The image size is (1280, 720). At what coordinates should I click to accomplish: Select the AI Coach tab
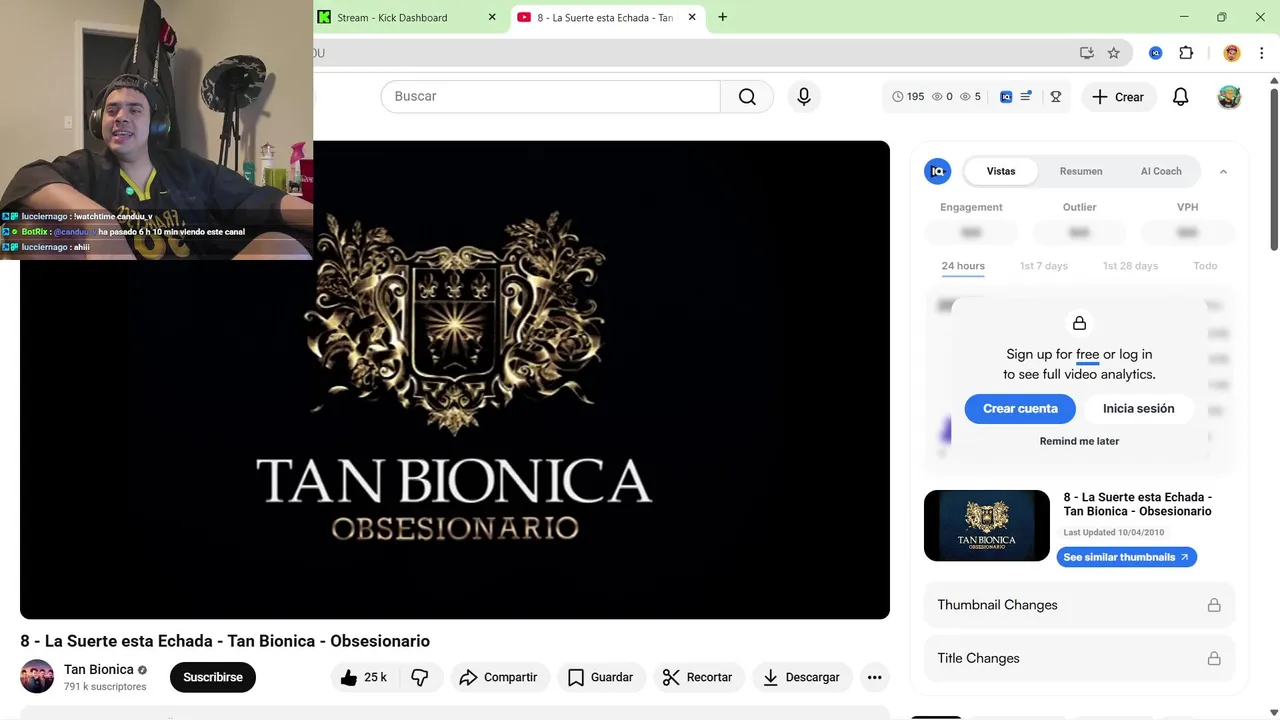point(1161,171)
